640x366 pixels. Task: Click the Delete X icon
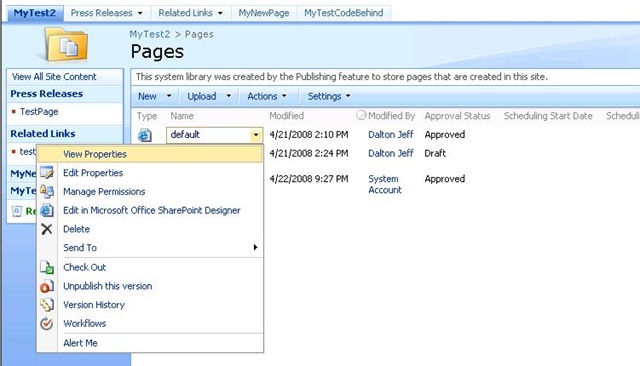(47, 229)
